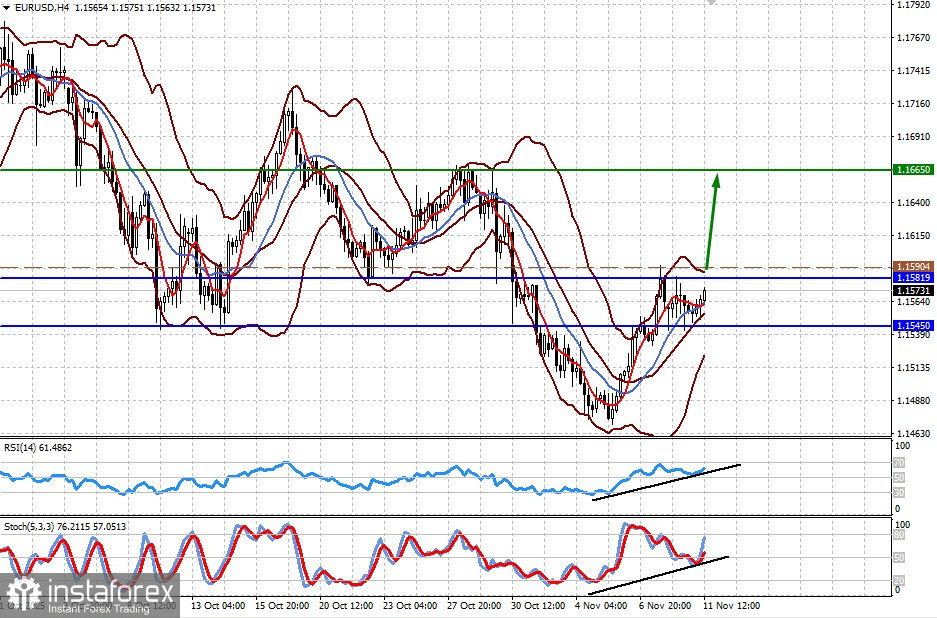Click the green upward arrow on chart
The height and width of the screenshot is (618, 937).
click(x=712, y=221)
